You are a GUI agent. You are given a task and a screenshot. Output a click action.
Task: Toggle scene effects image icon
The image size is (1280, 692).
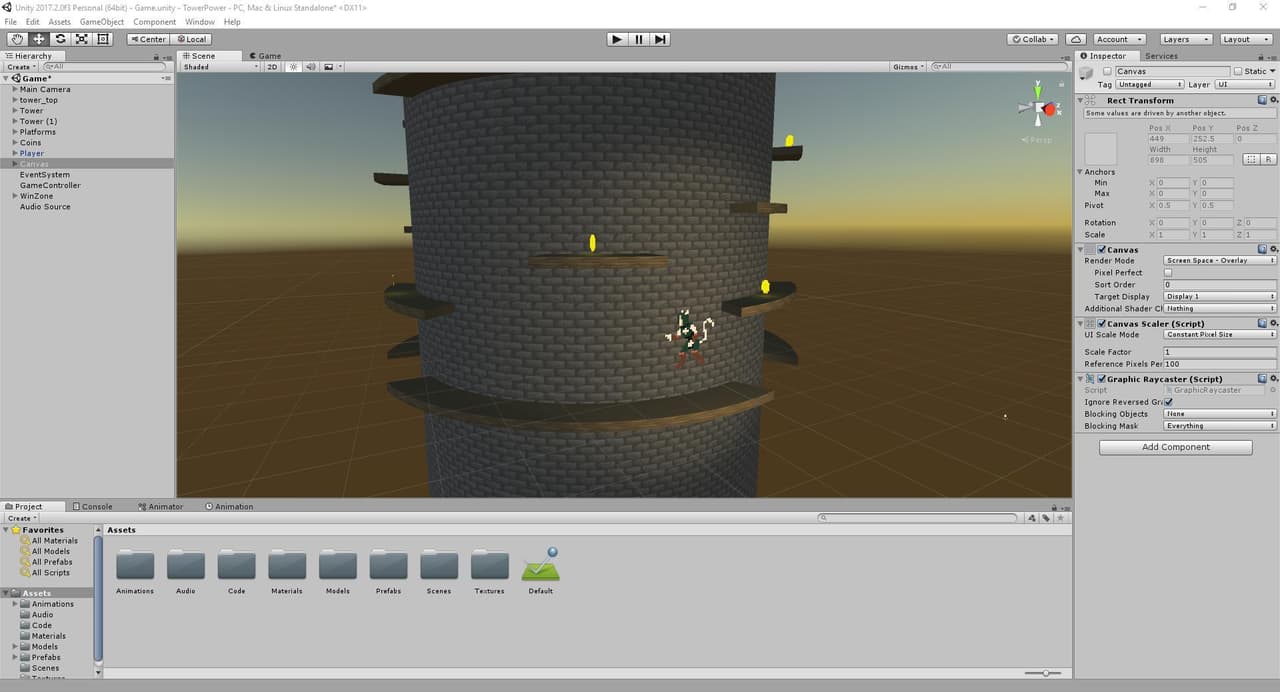(x=328, y=67)
